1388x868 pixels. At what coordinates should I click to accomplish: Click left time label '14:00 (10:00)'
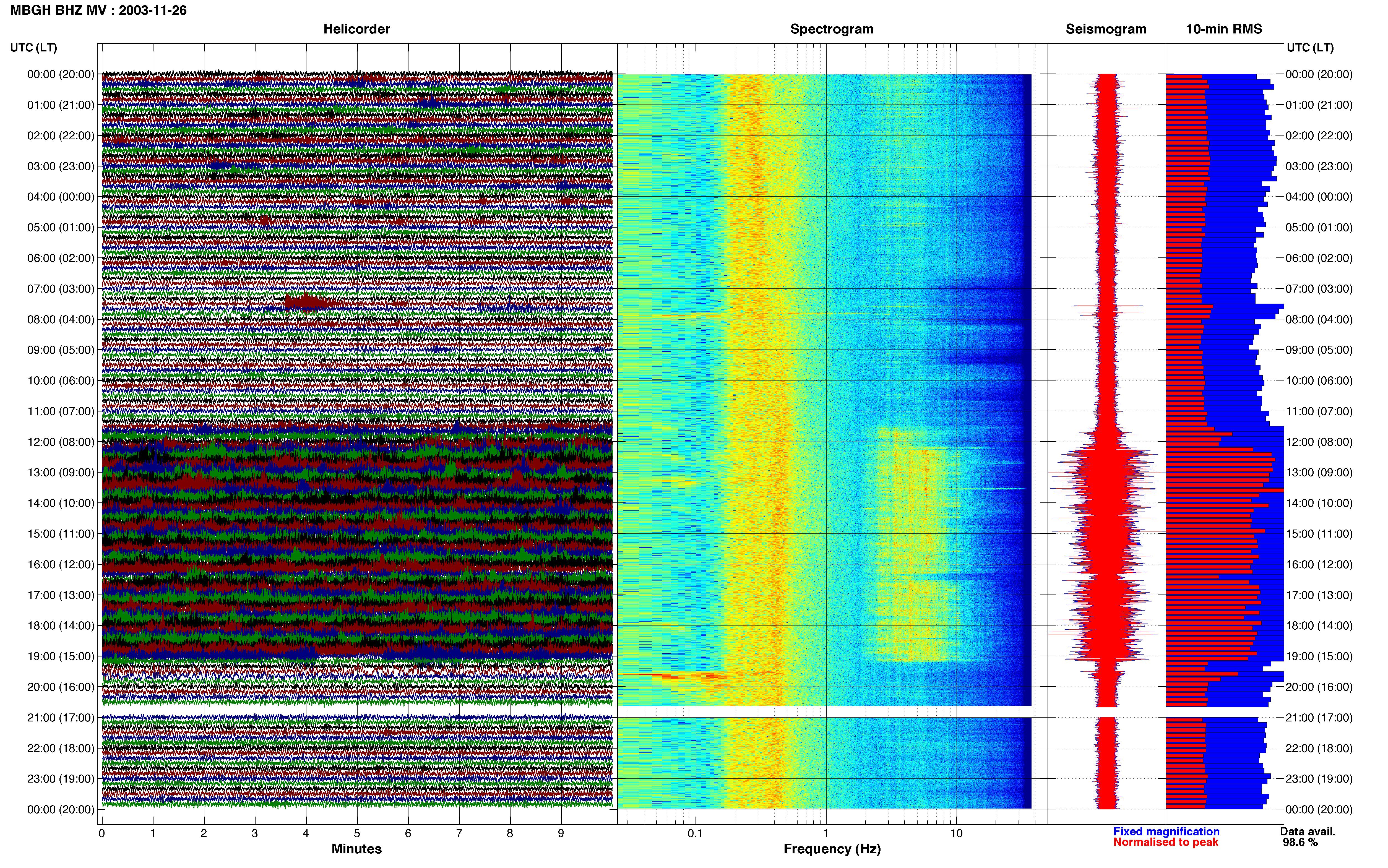[61, 503]
